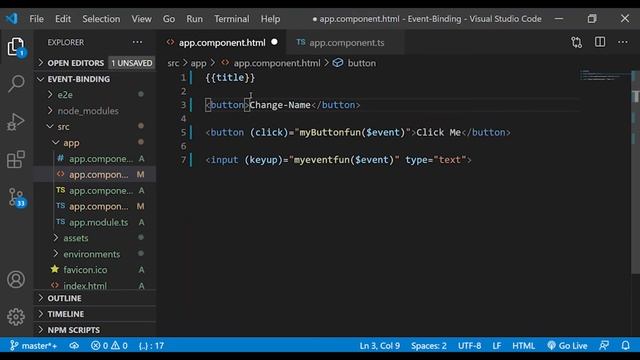Expand the environments folder

tap(91, 254)
